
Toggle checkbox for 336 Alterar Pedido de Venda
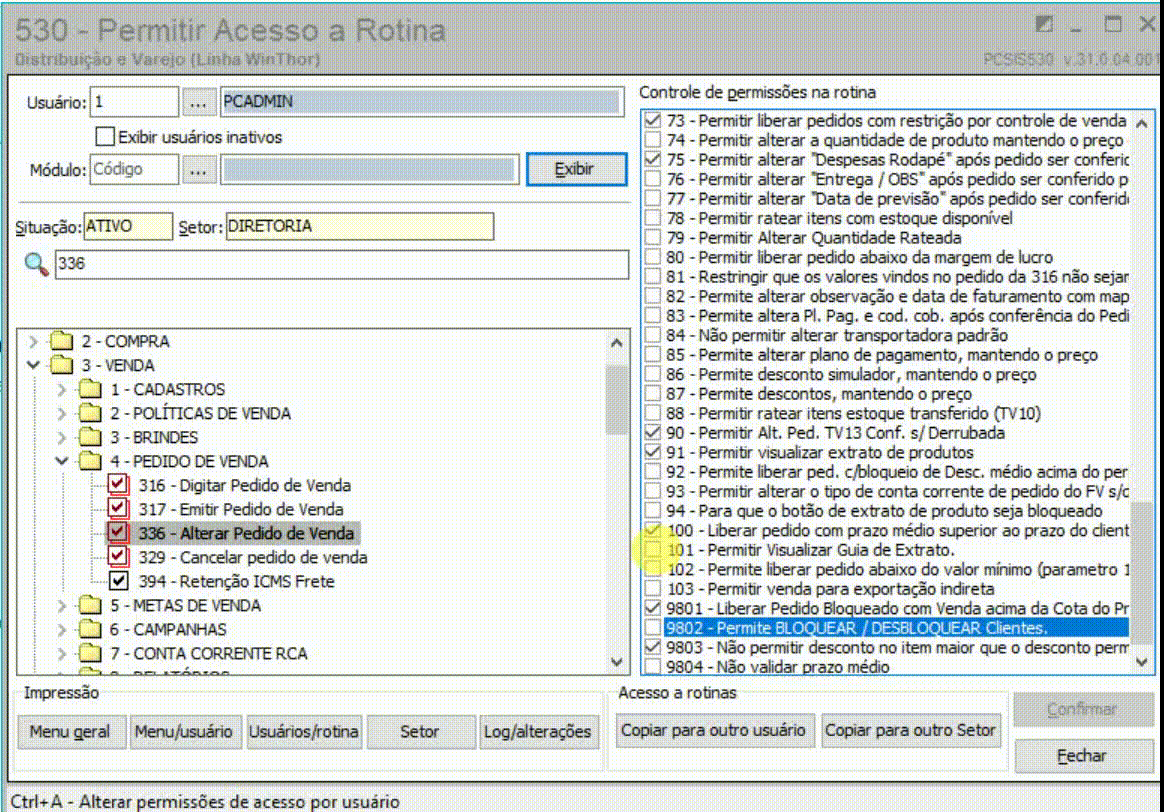pyautogui.click(x=117, y=532)
